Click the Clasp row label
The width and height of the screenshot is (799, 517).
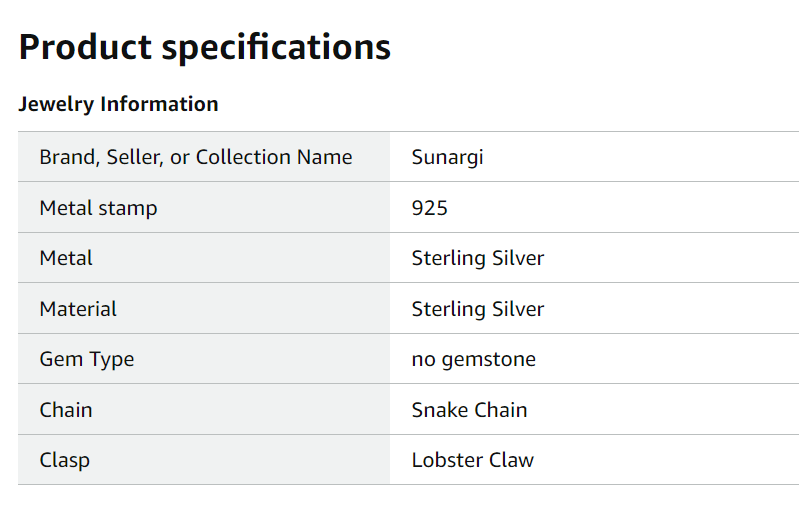(x=65, y=460)
